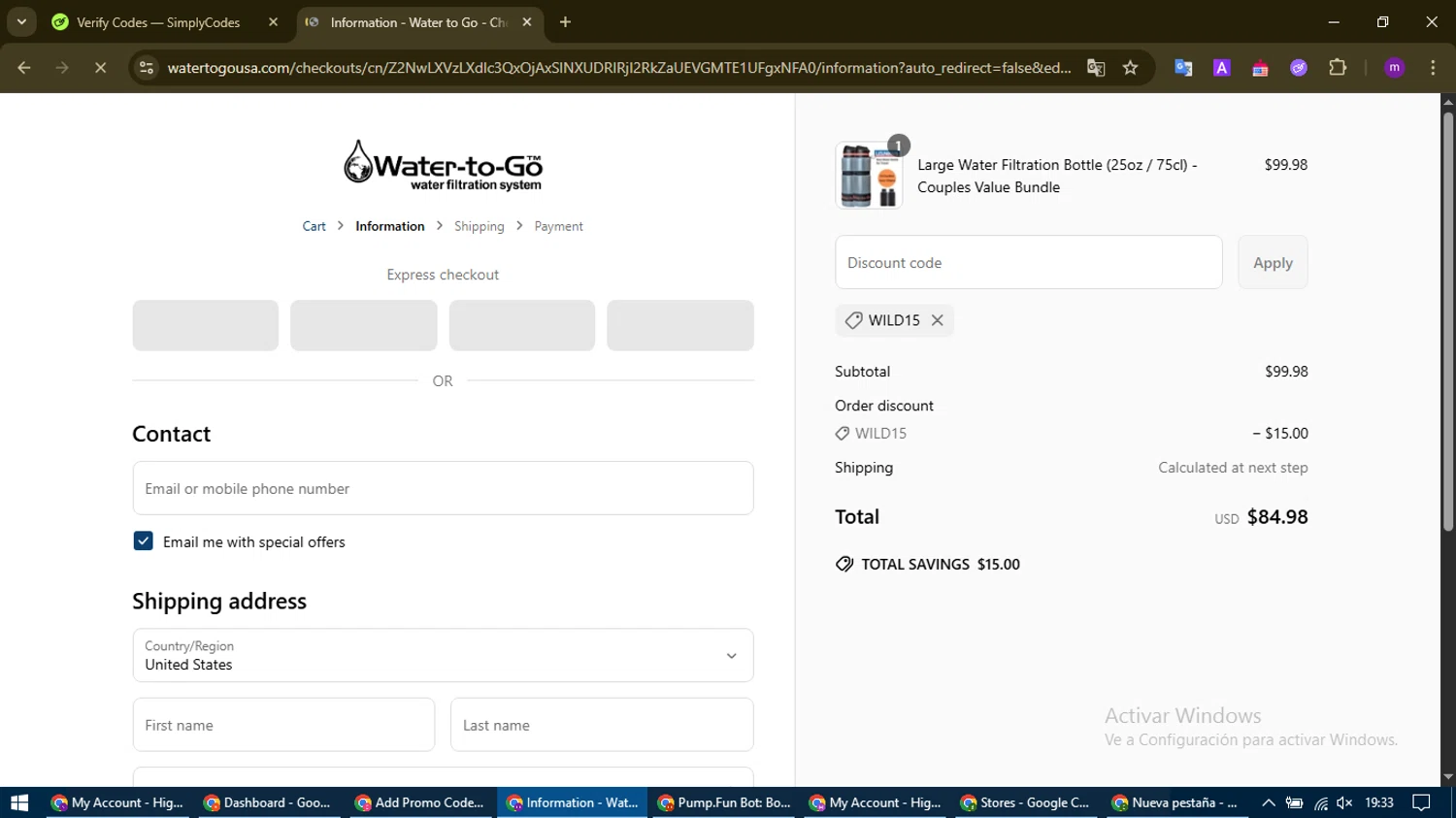
Task: Switch to second My Account taskbar window
Action: click(876, 802)
